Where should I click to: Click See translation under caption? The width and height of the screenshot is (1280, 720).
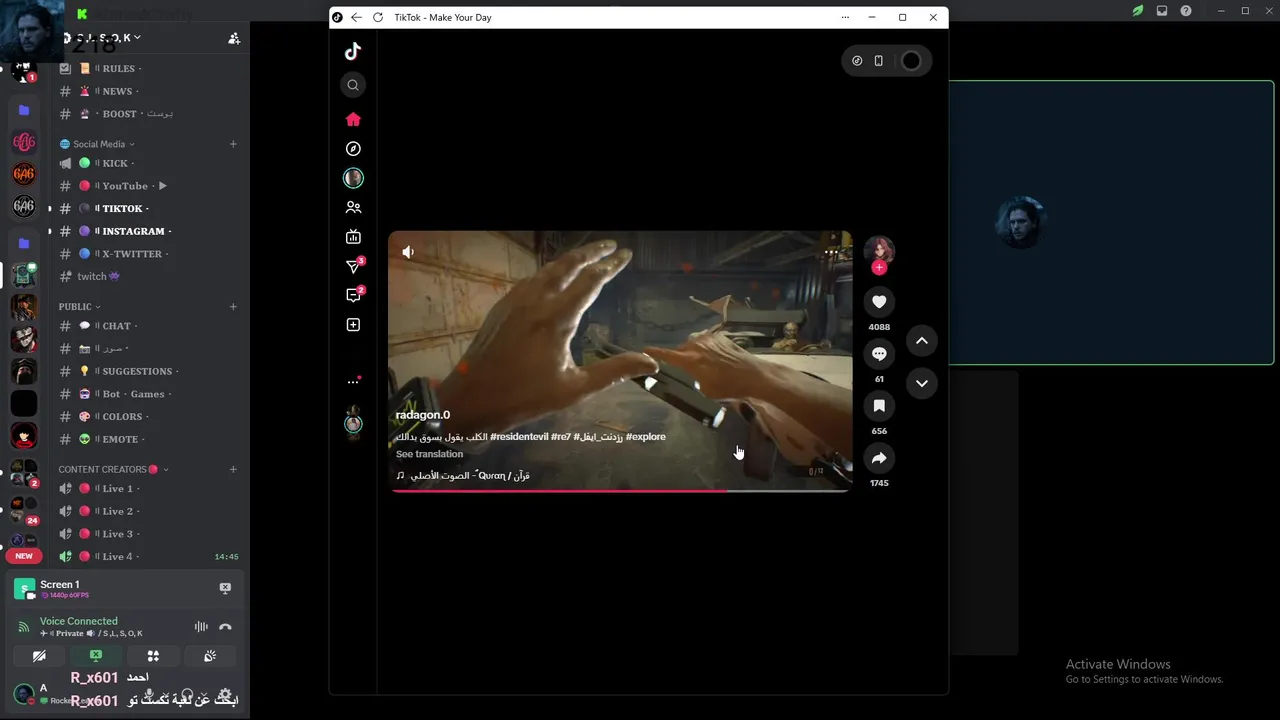coord(429,454)
